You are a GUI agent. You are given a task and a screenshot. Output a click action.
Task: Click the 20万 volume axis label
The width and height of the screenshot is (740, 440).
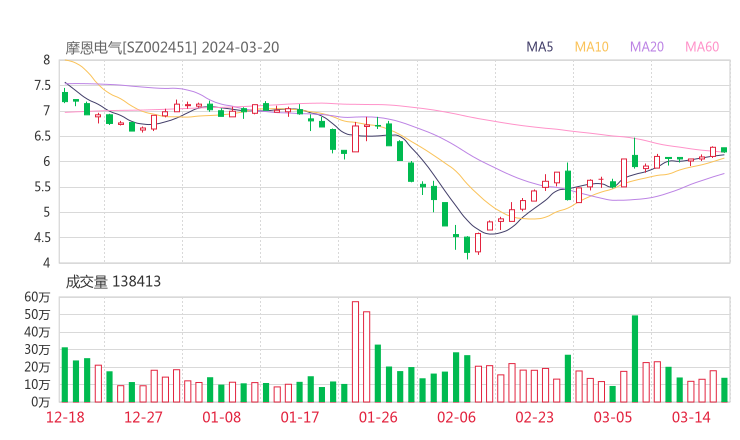click(x=37, y=367)
